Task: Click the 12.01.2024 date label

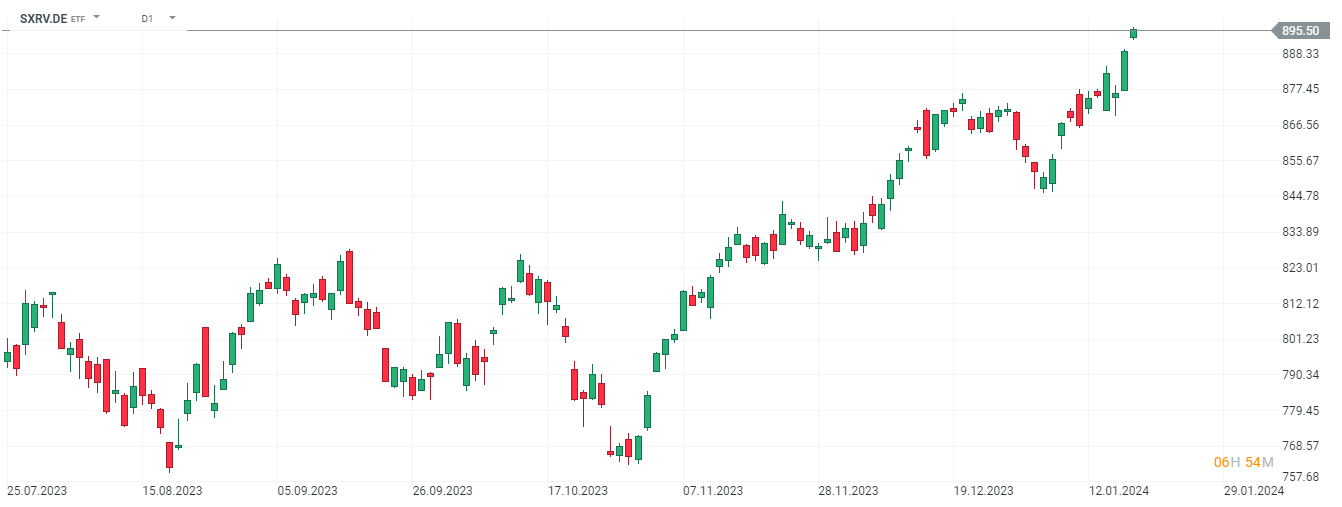Action: coord(1119,491)
